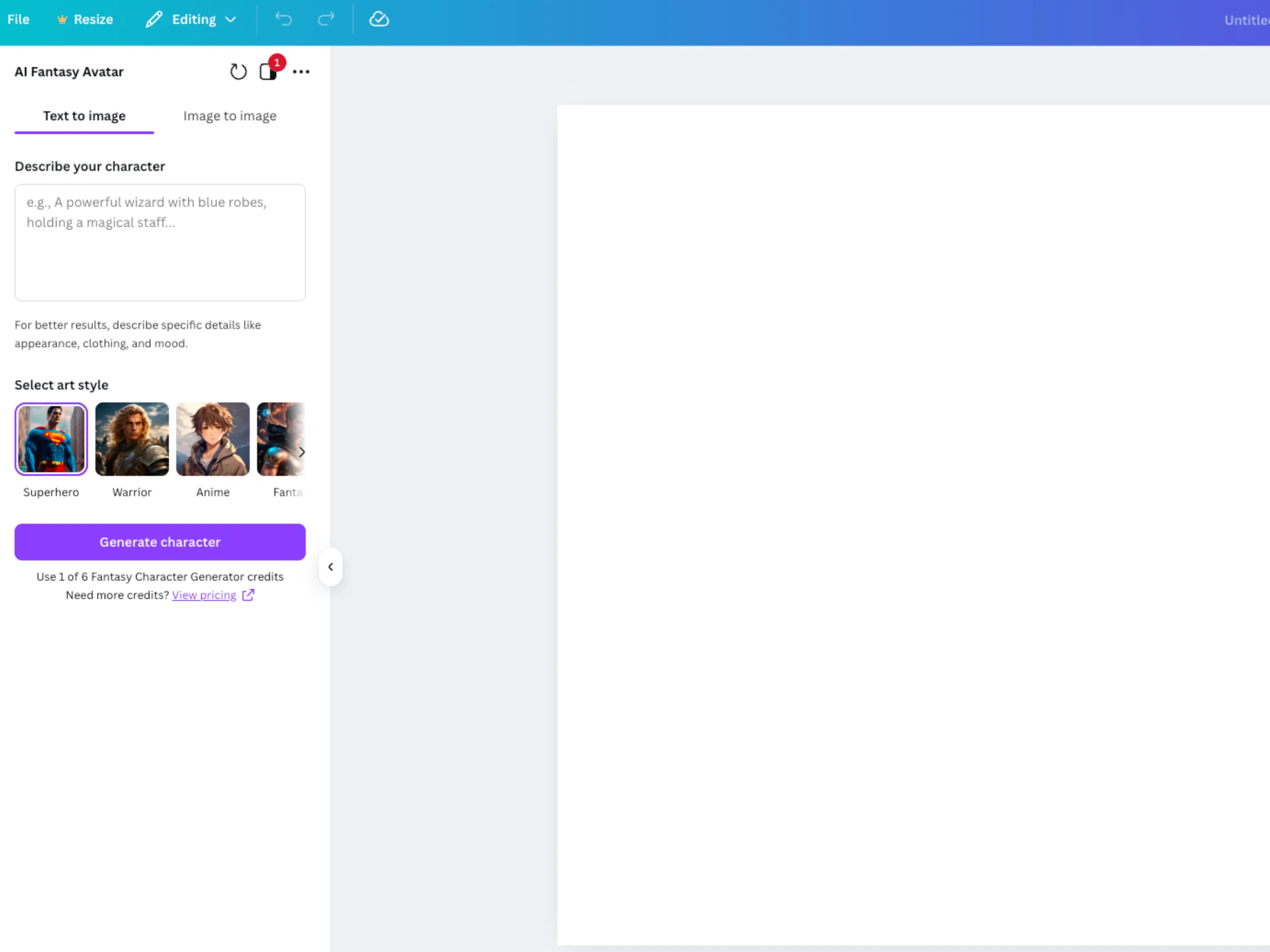Viewport: 1270px width, 952px height.
Task: Click the Generate character button
Action: click(160, 542)
